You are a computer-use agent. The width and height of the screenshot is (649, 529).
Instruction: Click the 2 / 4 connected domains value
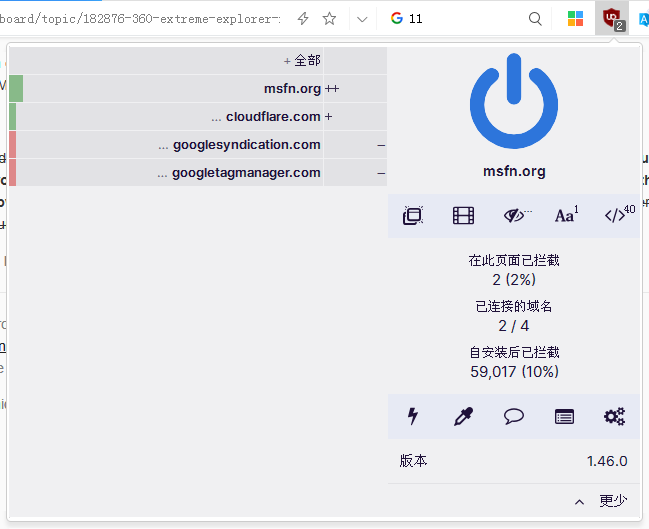(514, 326)
